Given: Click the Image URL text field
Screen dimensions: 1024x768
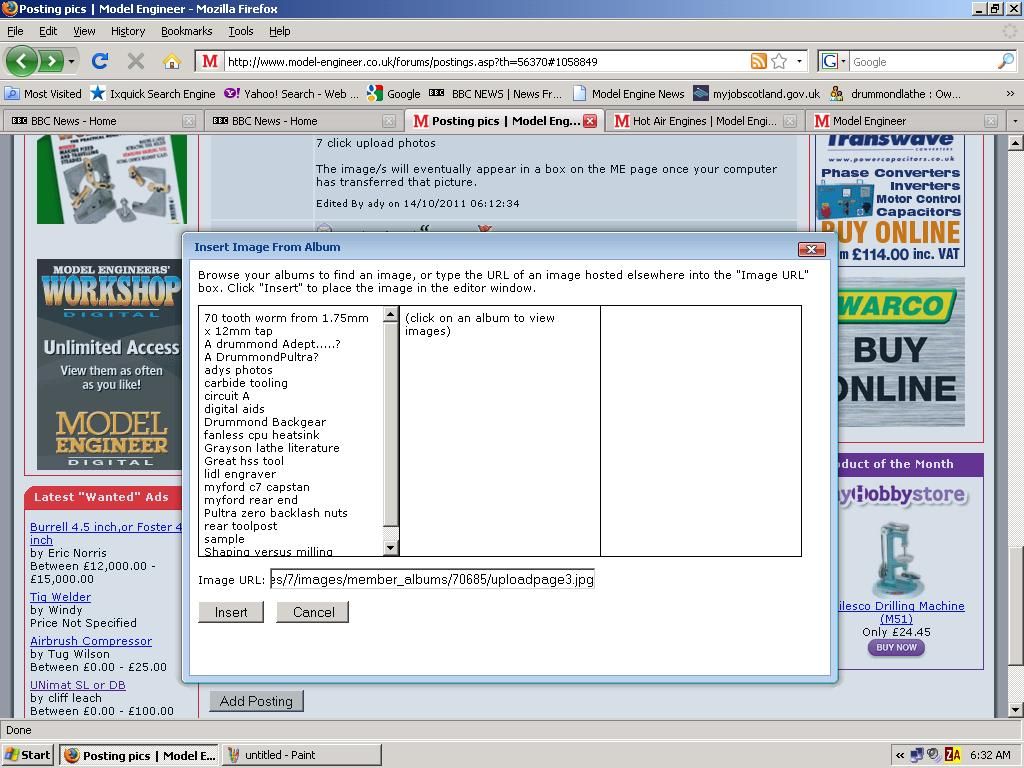Looking at the screenshot, I should click(432, 579).
